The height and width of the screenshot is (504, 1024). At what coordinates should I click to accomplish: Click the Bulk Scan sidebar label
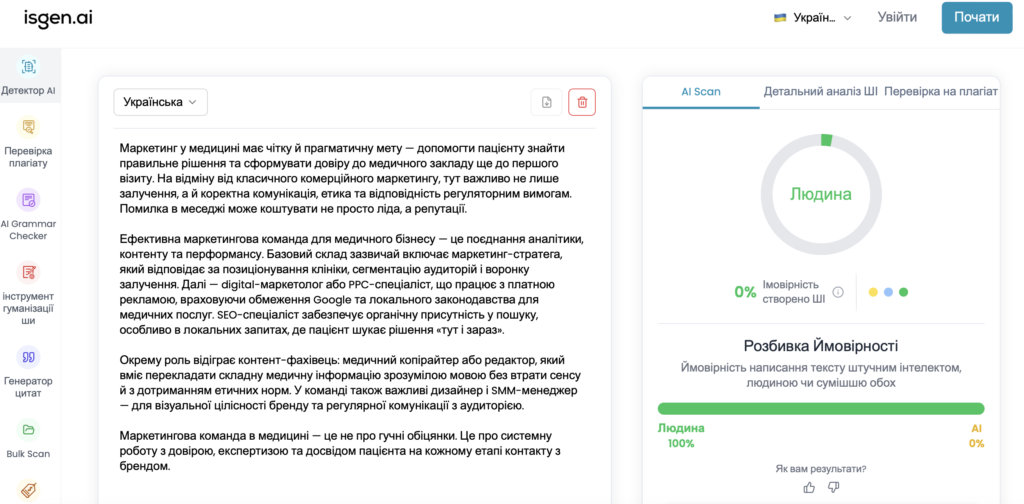(29, 454)
